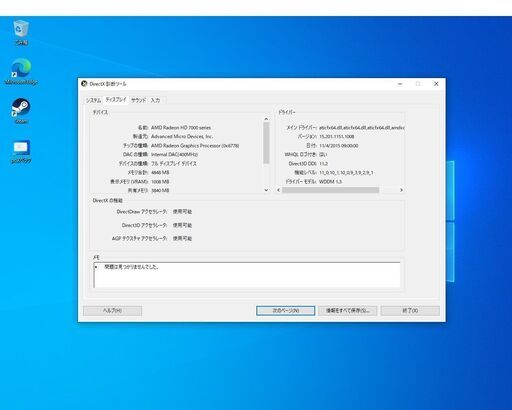Minimize the DirectX 診断ツール window
Image resolution: width=512 pixels, height=410 pixels.
point(400,84)
